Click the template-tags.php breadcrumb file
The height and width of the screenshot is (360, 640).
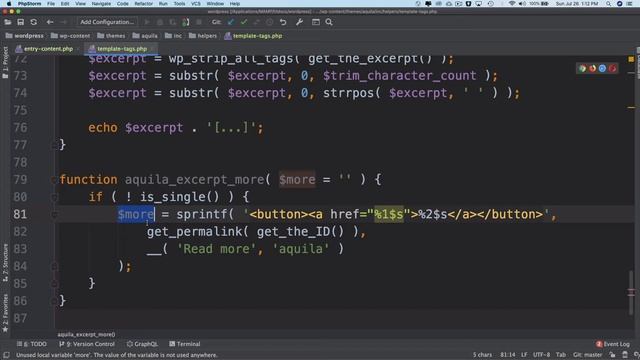pos(253,36)
